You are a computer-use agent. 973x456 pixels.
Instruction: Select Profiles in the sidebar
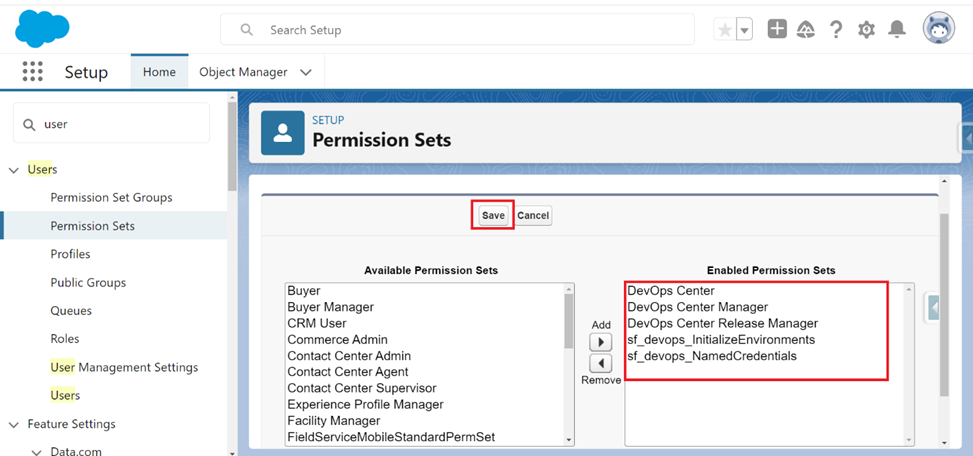(70, 254)
